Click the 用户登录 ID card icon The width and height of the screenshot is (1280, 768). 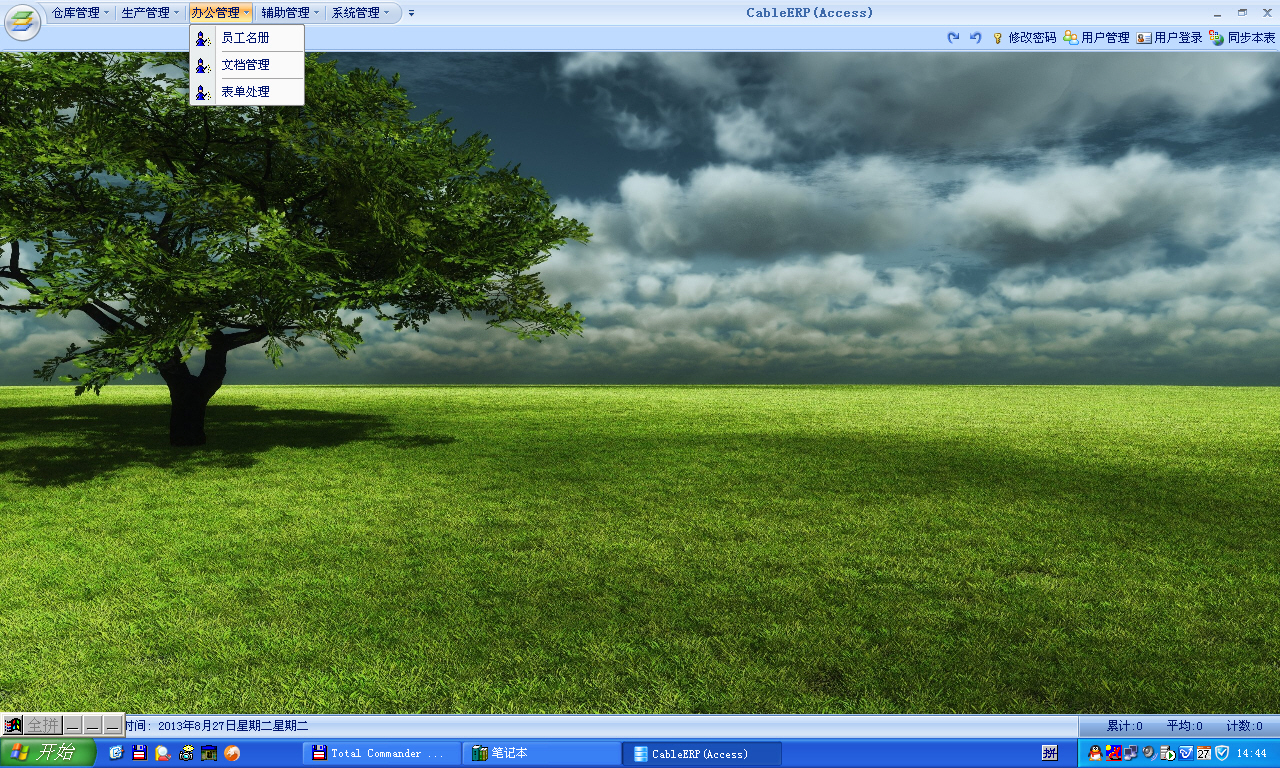coord(1144,38)
